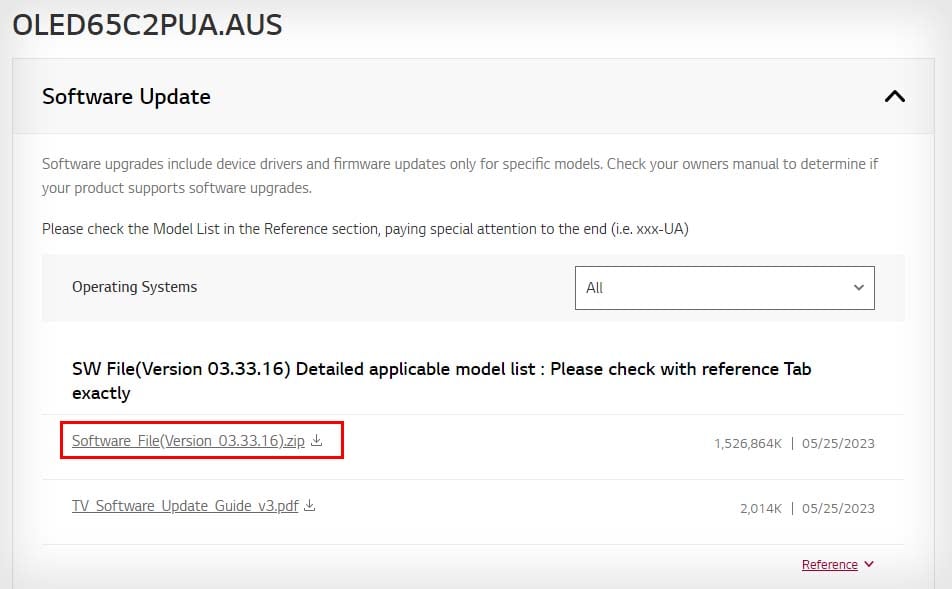Open TV_Software_Update_Guide_v3.pdf link
The image size is (952, 589).
click(x=185, y=506)
